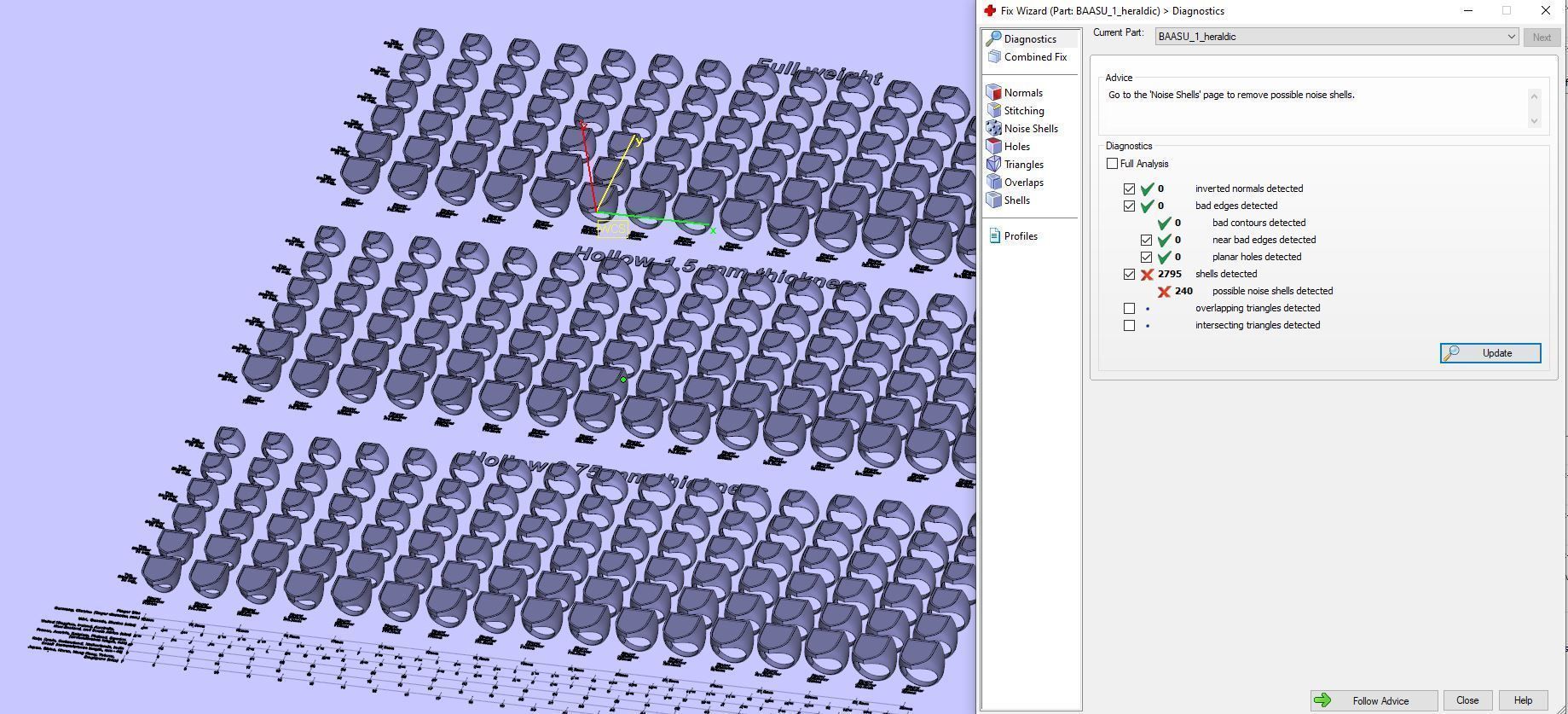1568x714 pixels.
Task: Open Help for the Fix Wizard
Action: tap(1523, 700)
